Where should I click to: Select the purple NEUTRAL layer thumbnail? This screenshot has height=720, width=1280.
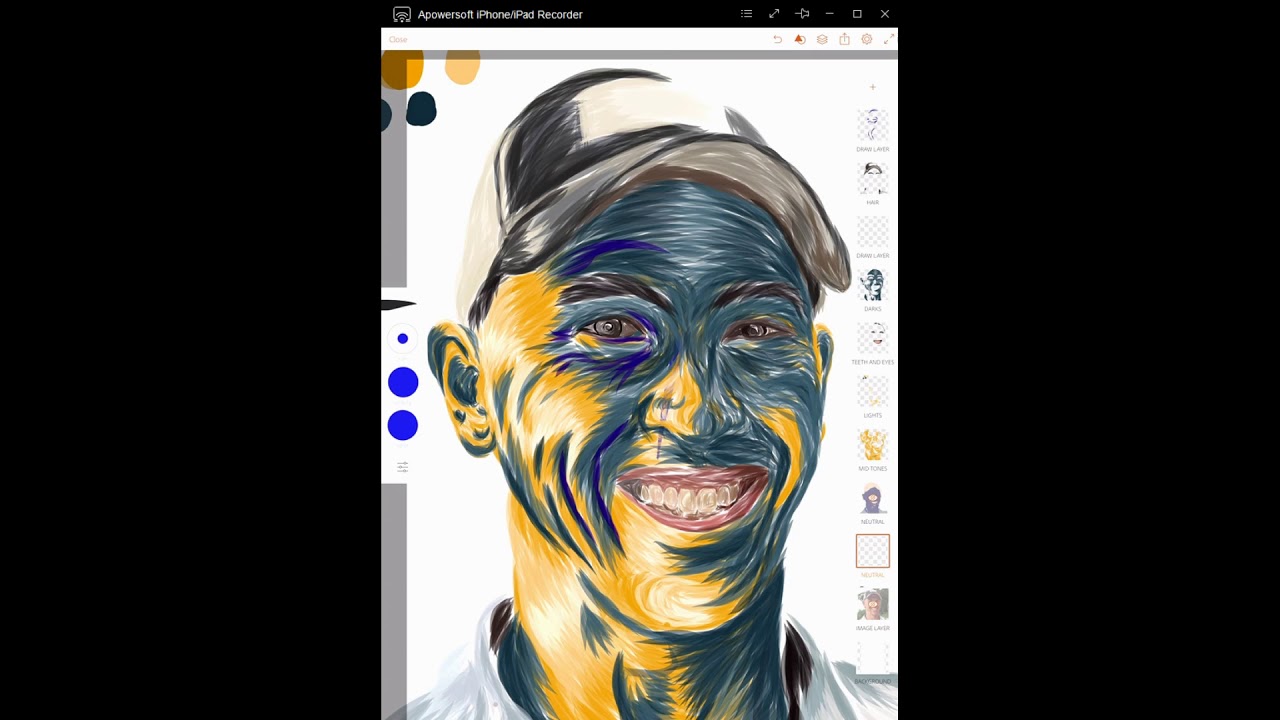click(x=873, y=497)
